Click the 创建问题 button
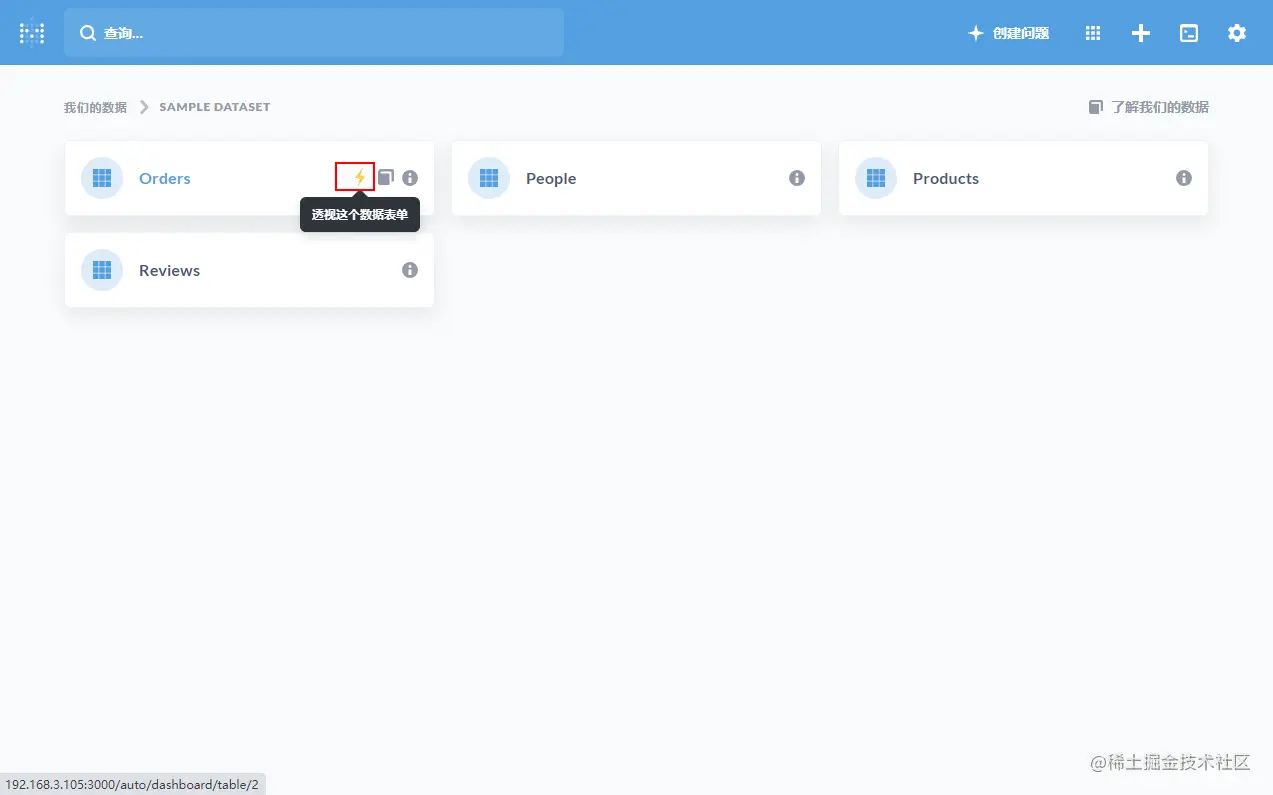The image size is (1273, 795). point(1008,33)
